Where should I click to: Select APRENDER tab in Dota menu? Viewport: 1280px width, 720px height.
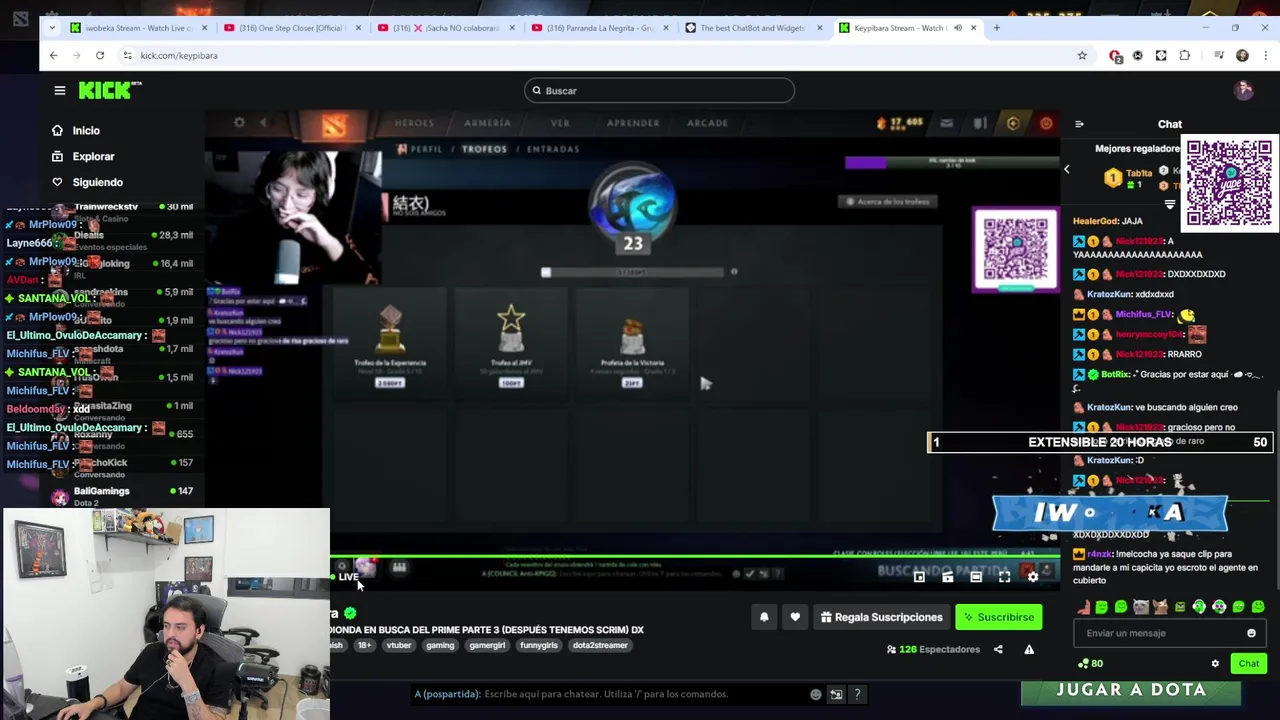[x=633, y=123]
